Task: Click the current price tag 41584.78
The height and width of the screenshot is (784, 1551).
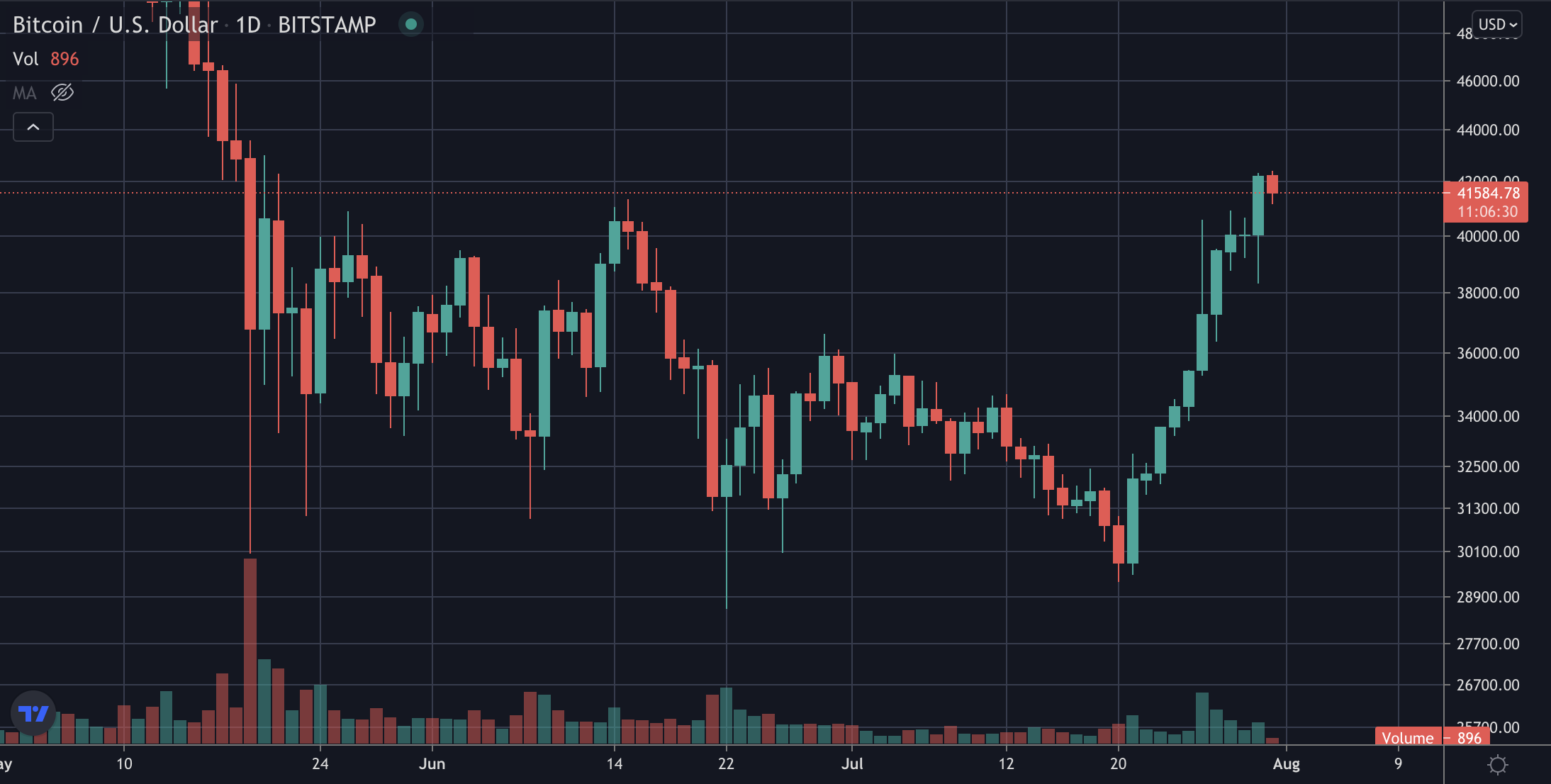Action: point(1486,202)
